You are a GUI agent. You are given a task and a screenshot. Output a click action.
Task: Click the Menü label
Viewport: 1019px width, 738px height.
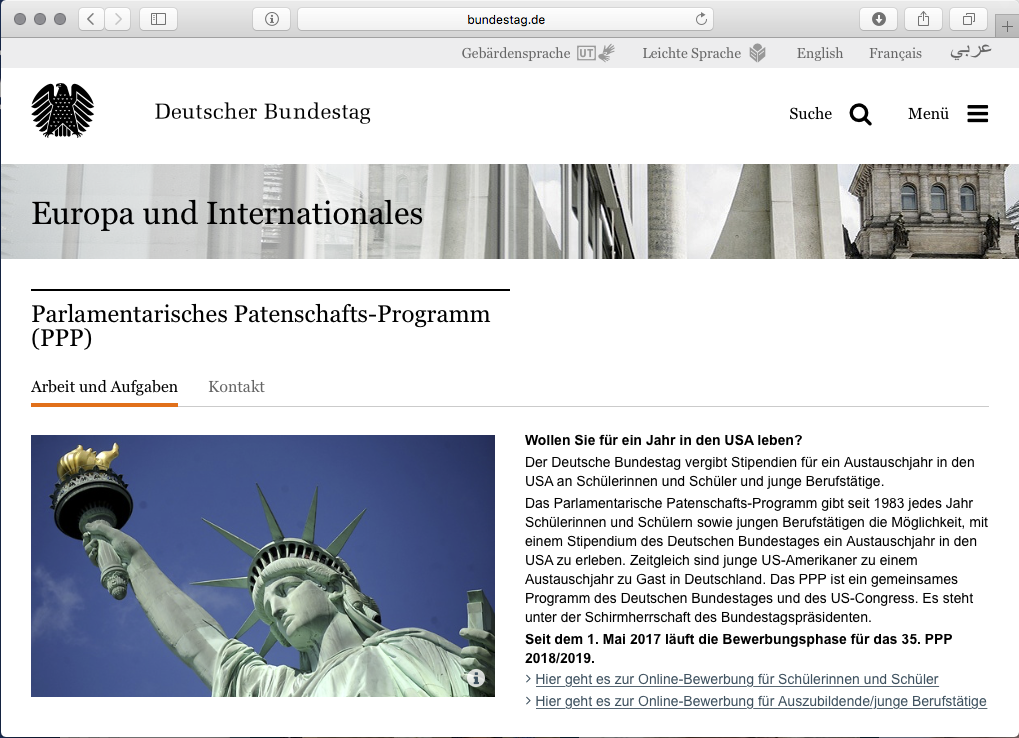pos(928,114)
